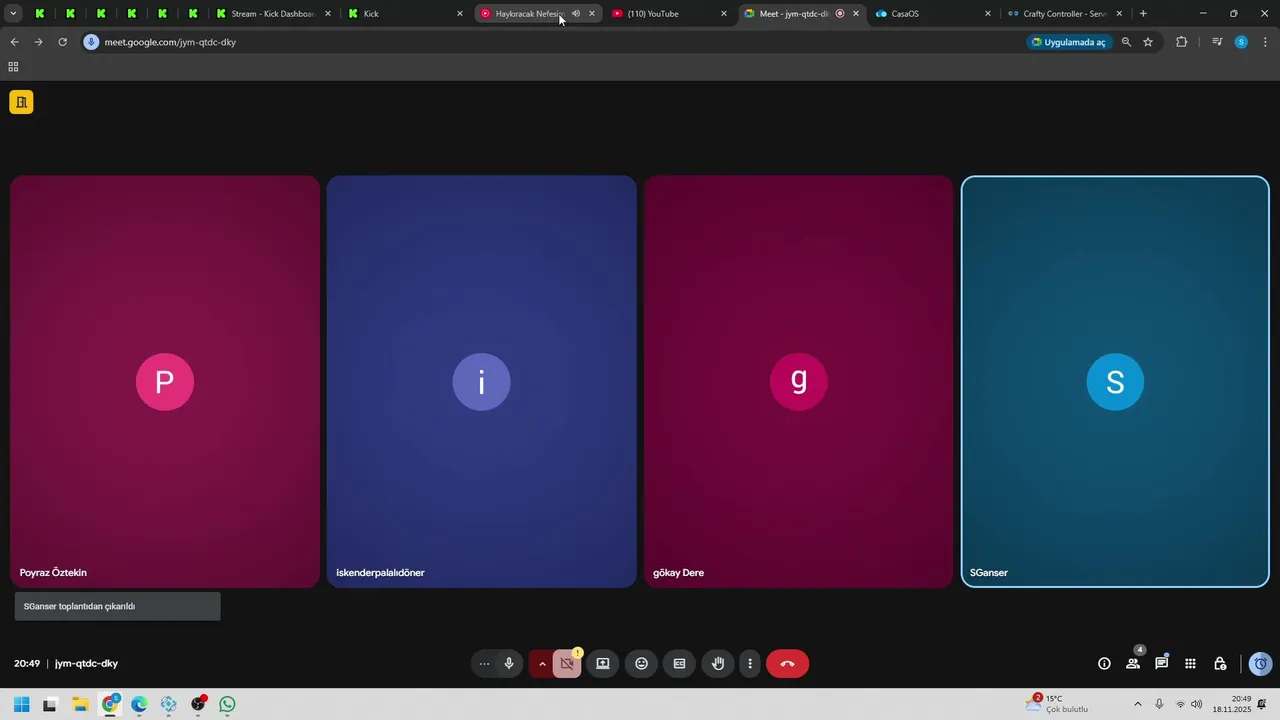Open the zoom magnifier icon in the address bar
This screenshot has height=720, width=1280.
tap(1127, 42)
